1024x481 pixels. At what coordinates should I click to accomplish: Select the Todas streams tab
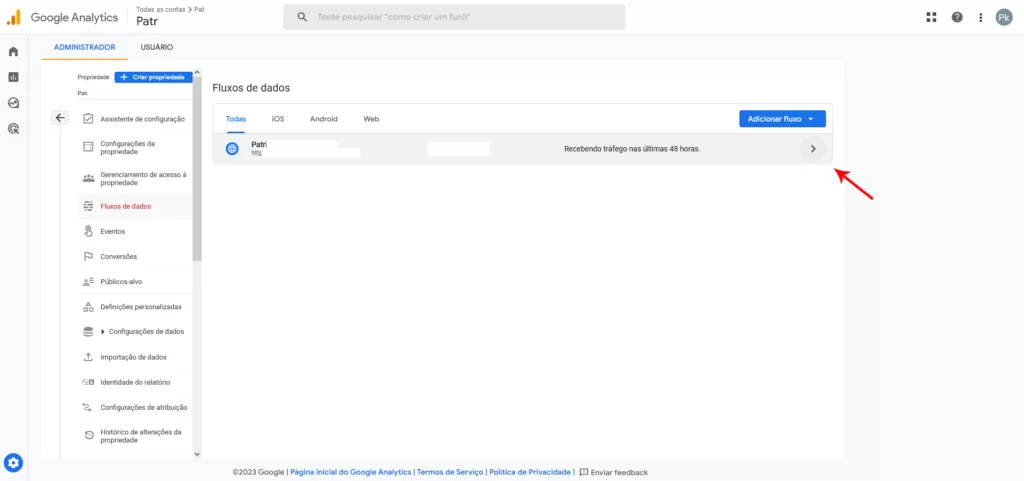point(236,119)
